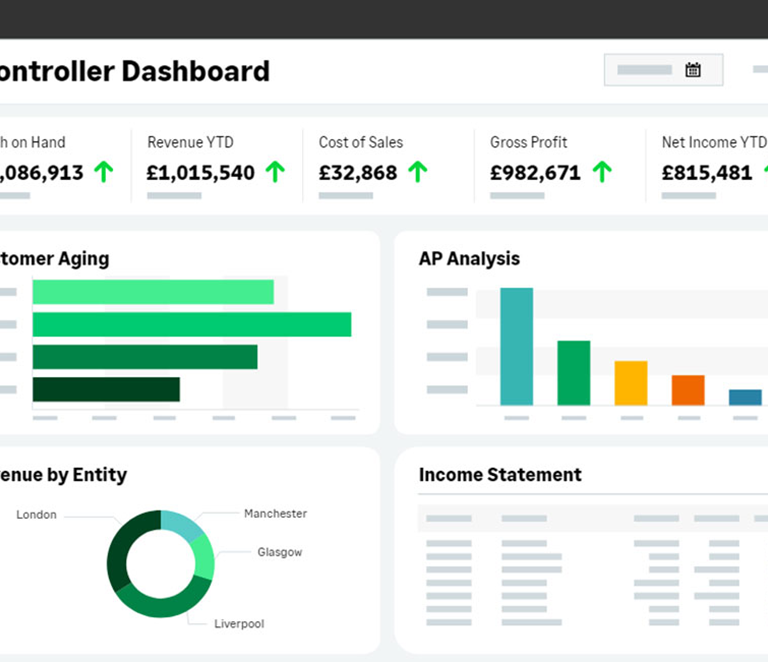Click the Gross Profit up arrow
This screenshot has width=768, height=662.
coord(602,172)
